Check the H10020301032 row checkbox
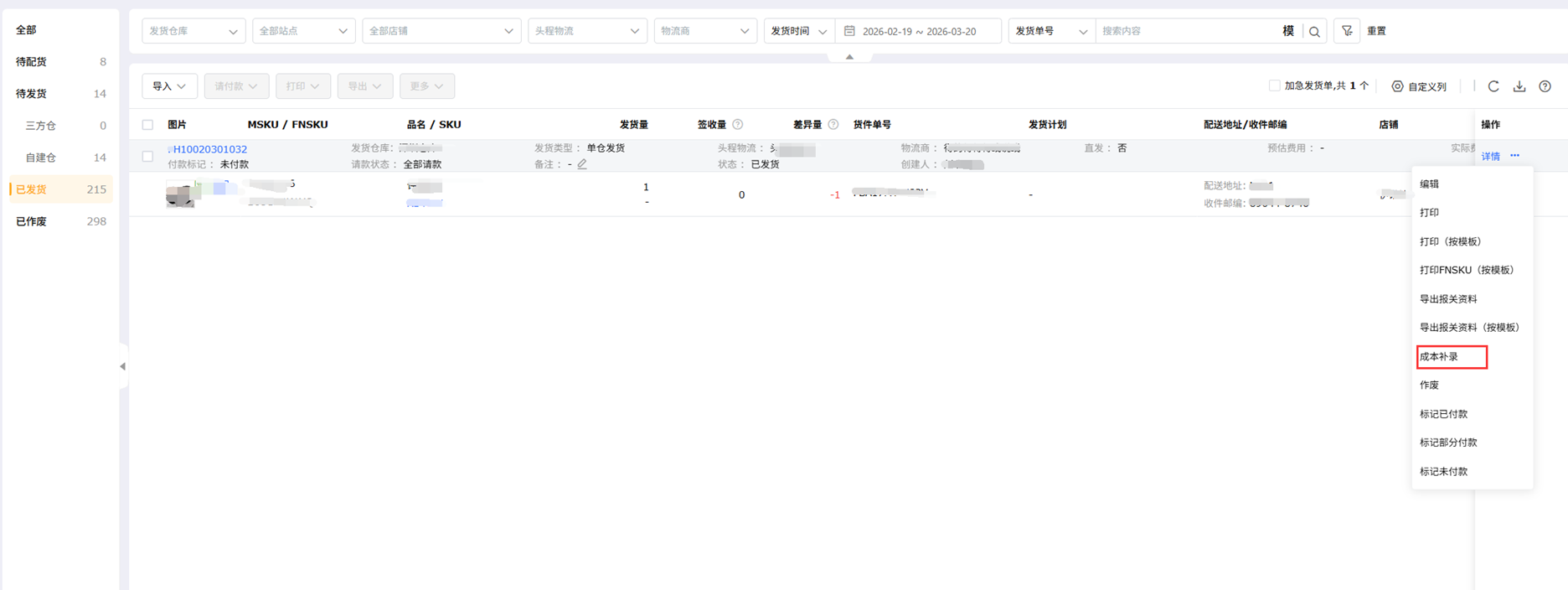This screenshot has height=590, width=1568. click(x=147, y=156)
